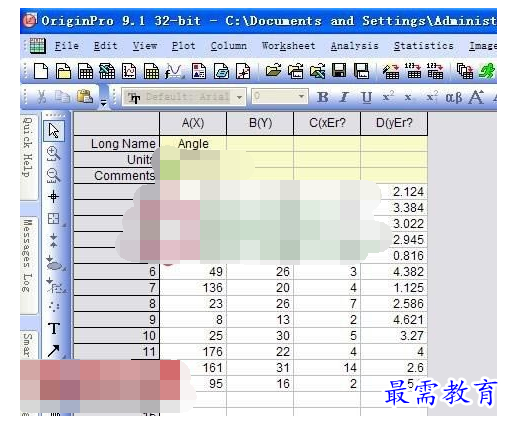
Task: Click the Save Template icon
Action: pyautogui.click(x=361, y=71)
